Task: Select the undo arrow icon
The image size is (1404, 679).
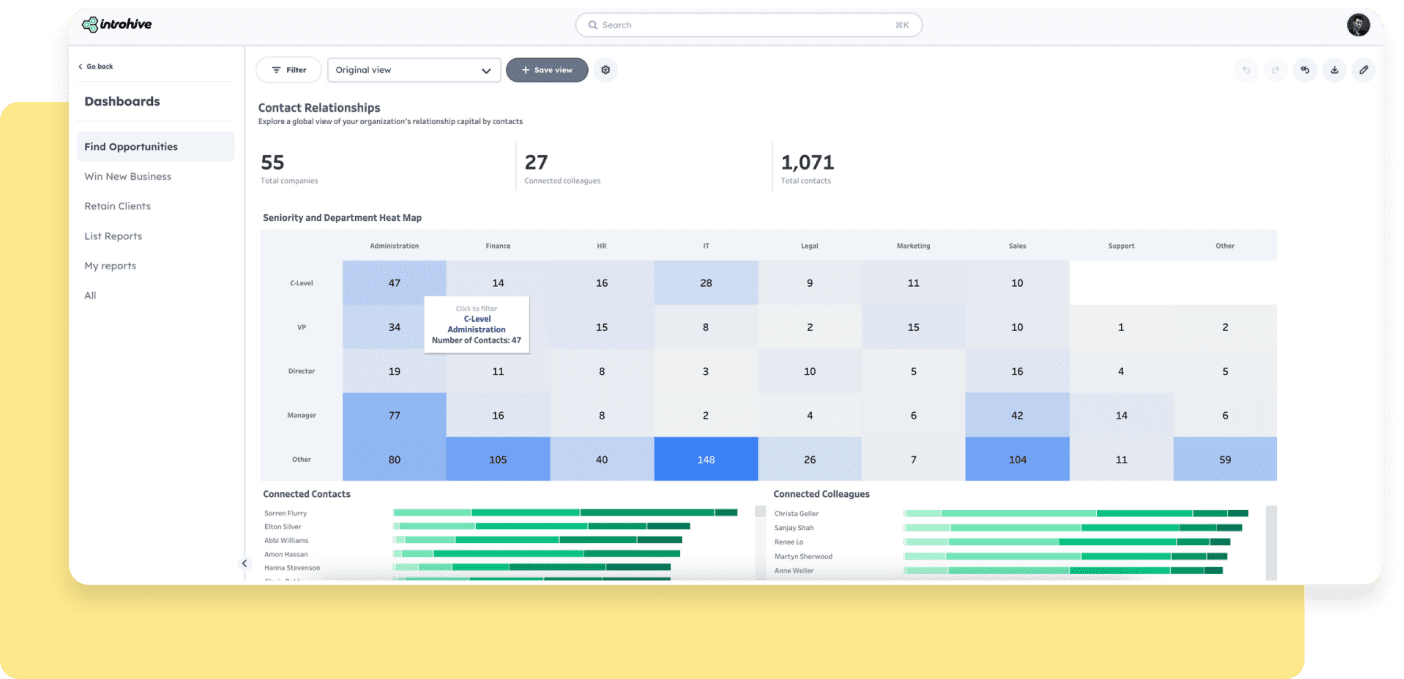Action: tap(1246, 70)
